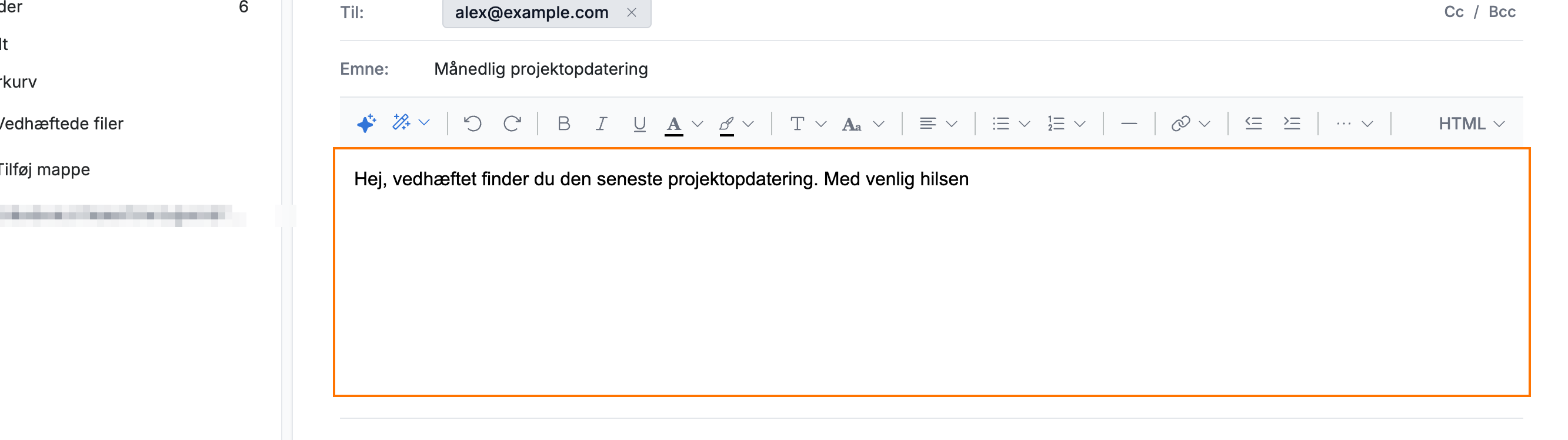
Task: Toggle italic formatting
Action: (x=602, y=124)
